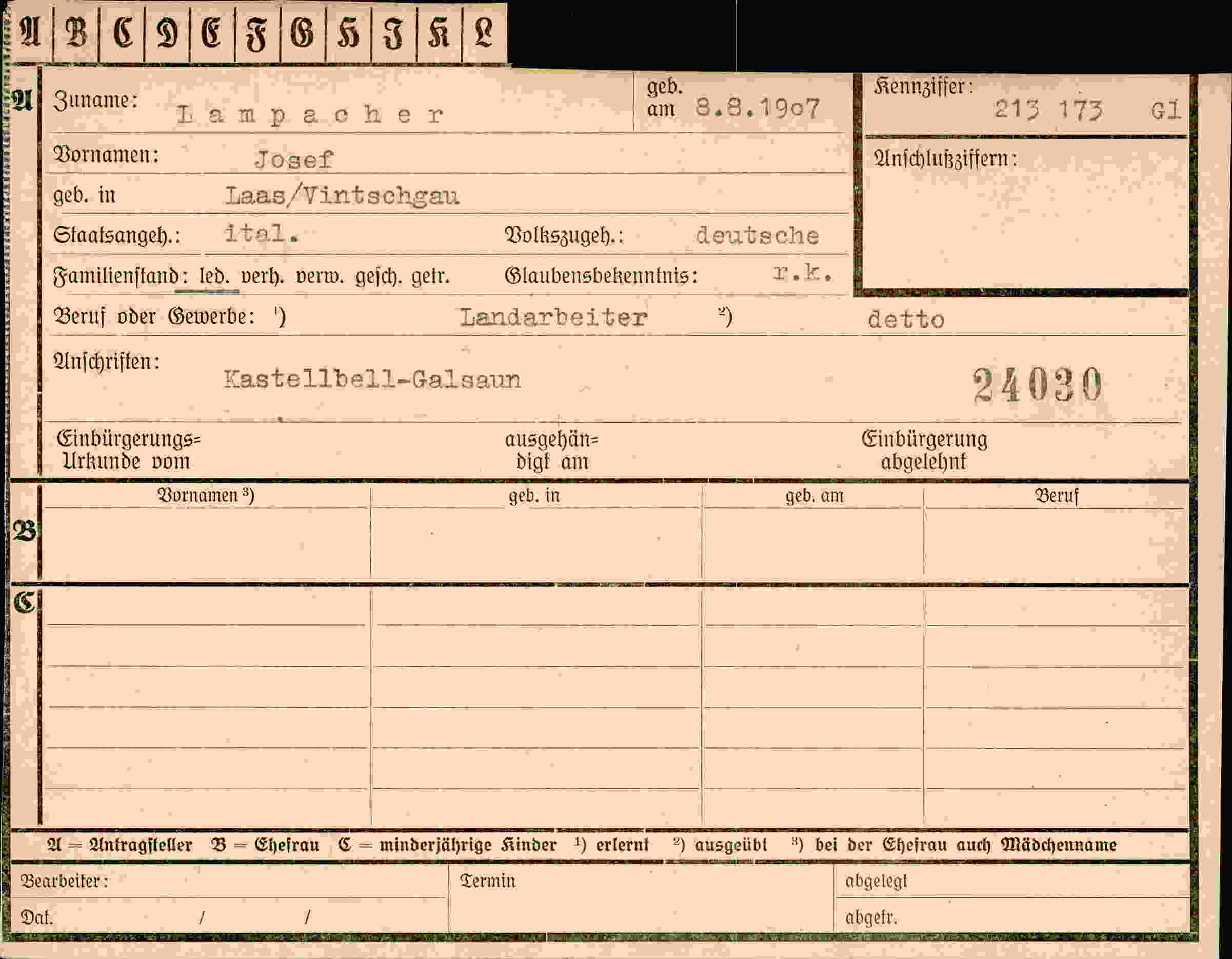Click section C marker letter

point(25,603)
